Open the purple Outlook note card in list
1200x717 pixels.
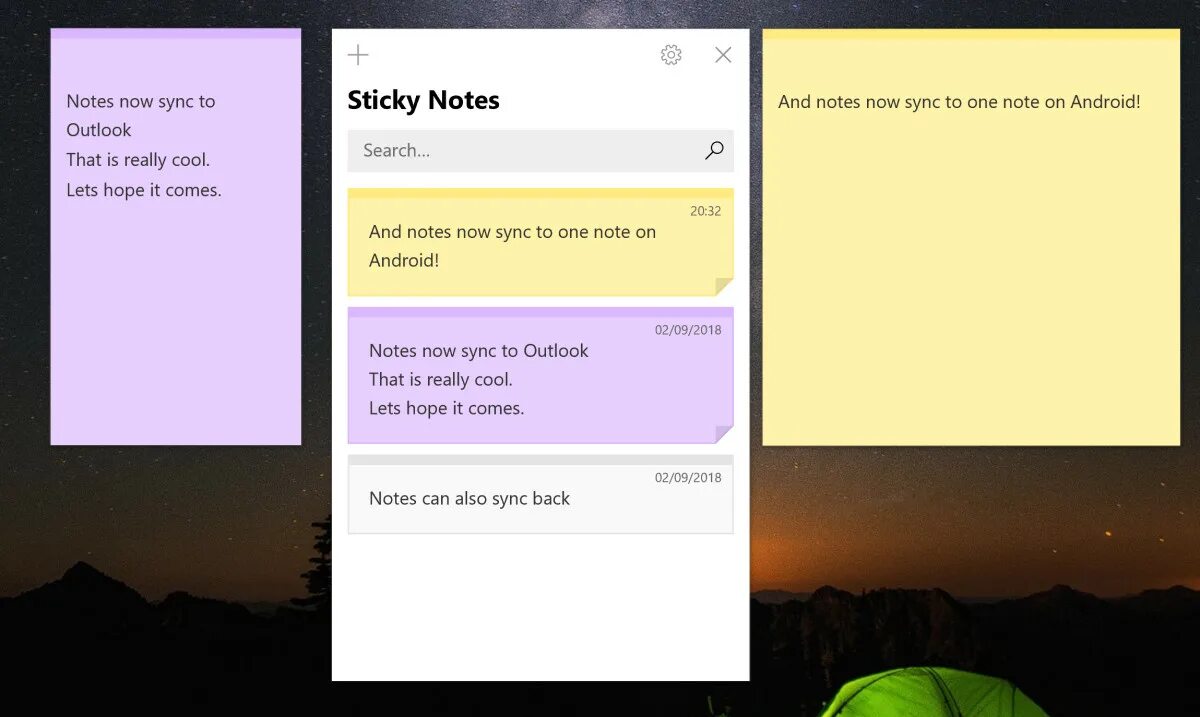(541, 375)
